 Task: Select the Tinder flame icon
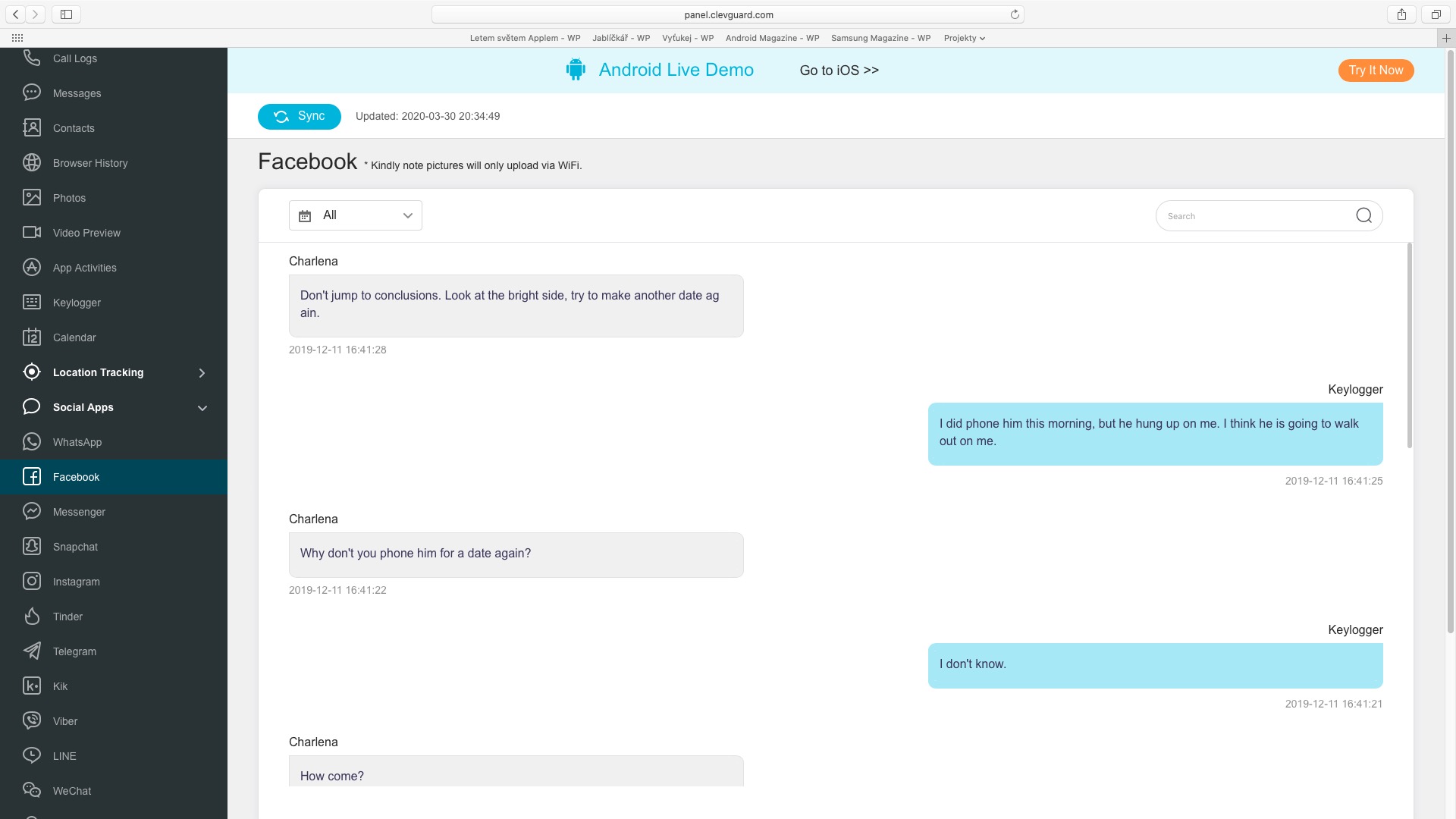pyautogui.click(x=32, y=617)
